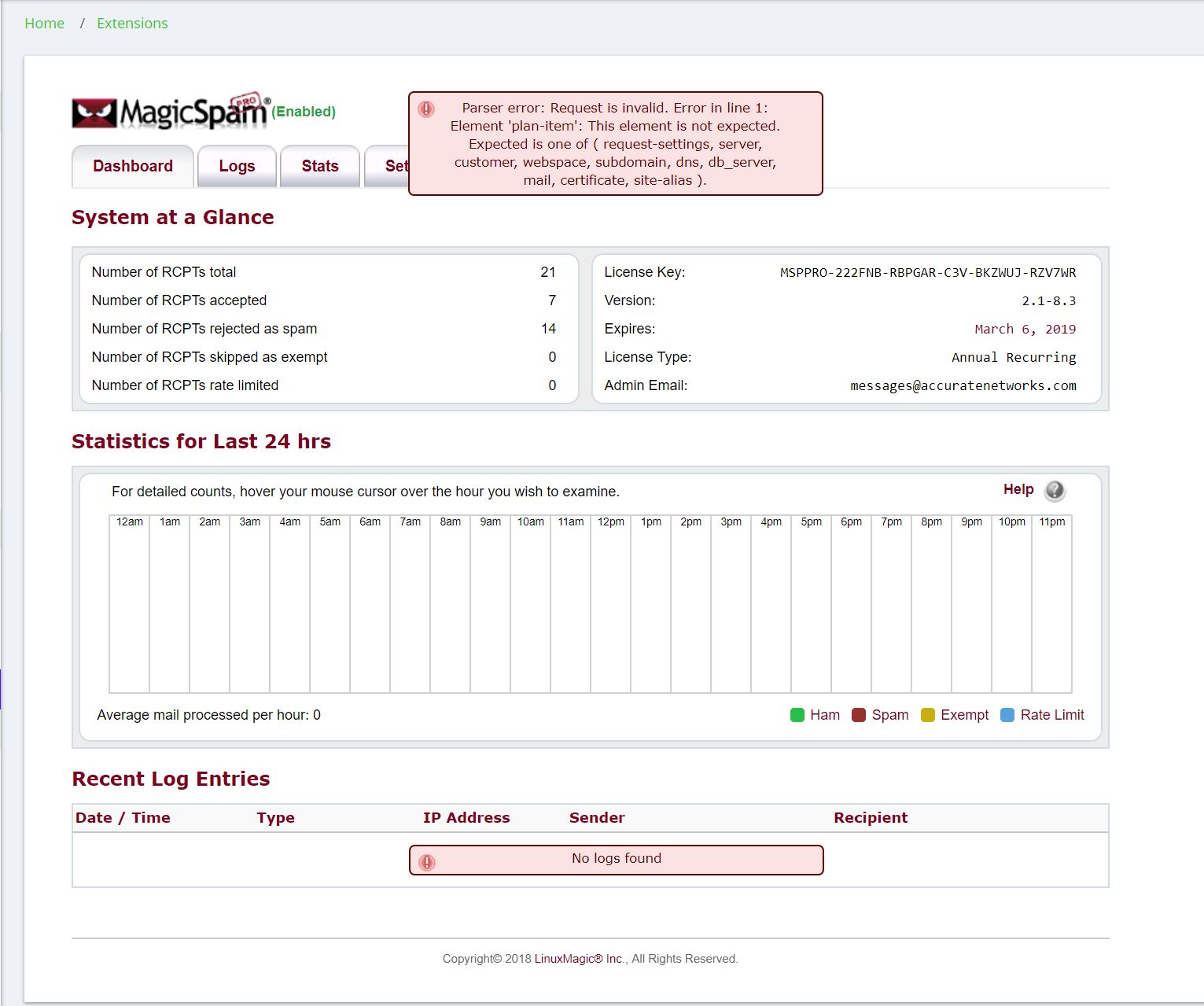
Task: Click the green Ham legend swatch
Action: pos(797,715)
